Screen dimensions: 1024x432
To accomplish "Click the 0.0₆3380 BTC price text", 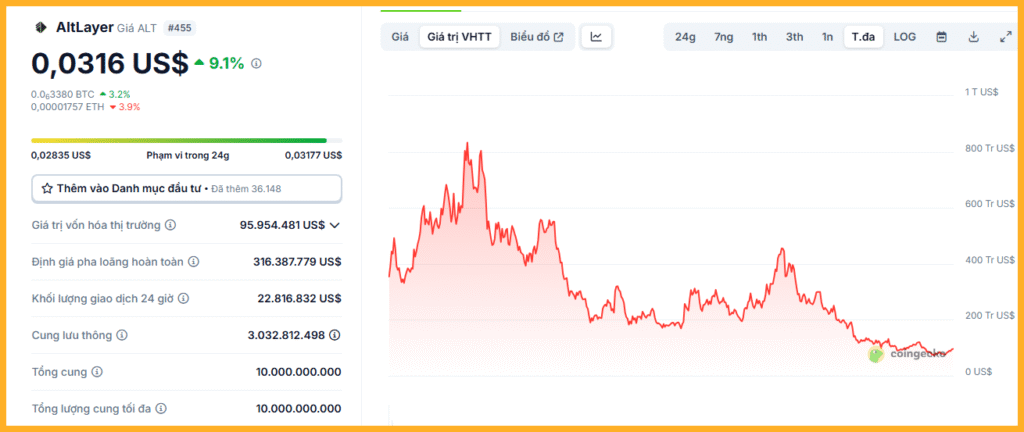I will [x=63, y=95].
